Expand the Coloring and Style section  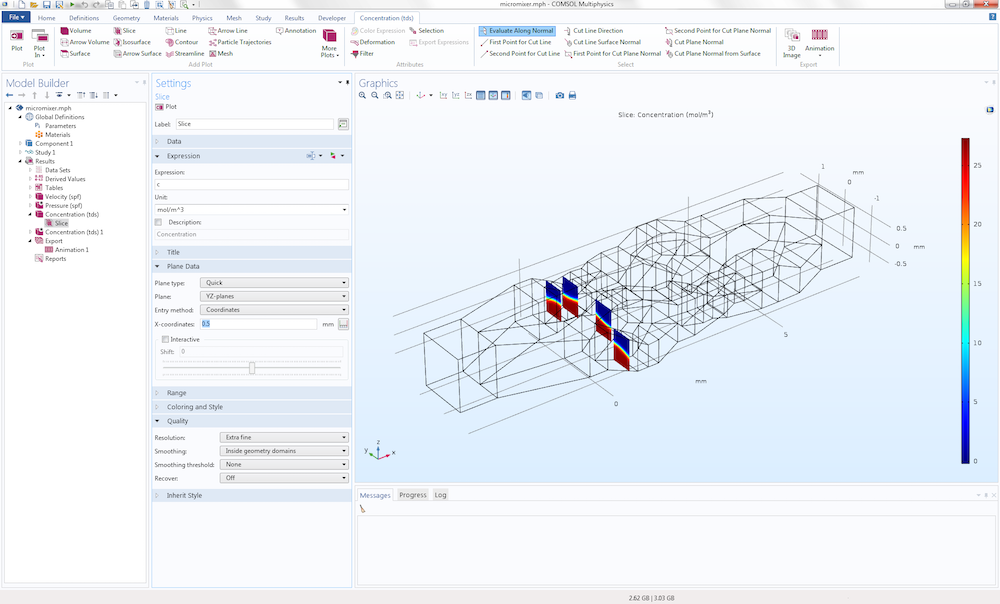tap(252, 407)
